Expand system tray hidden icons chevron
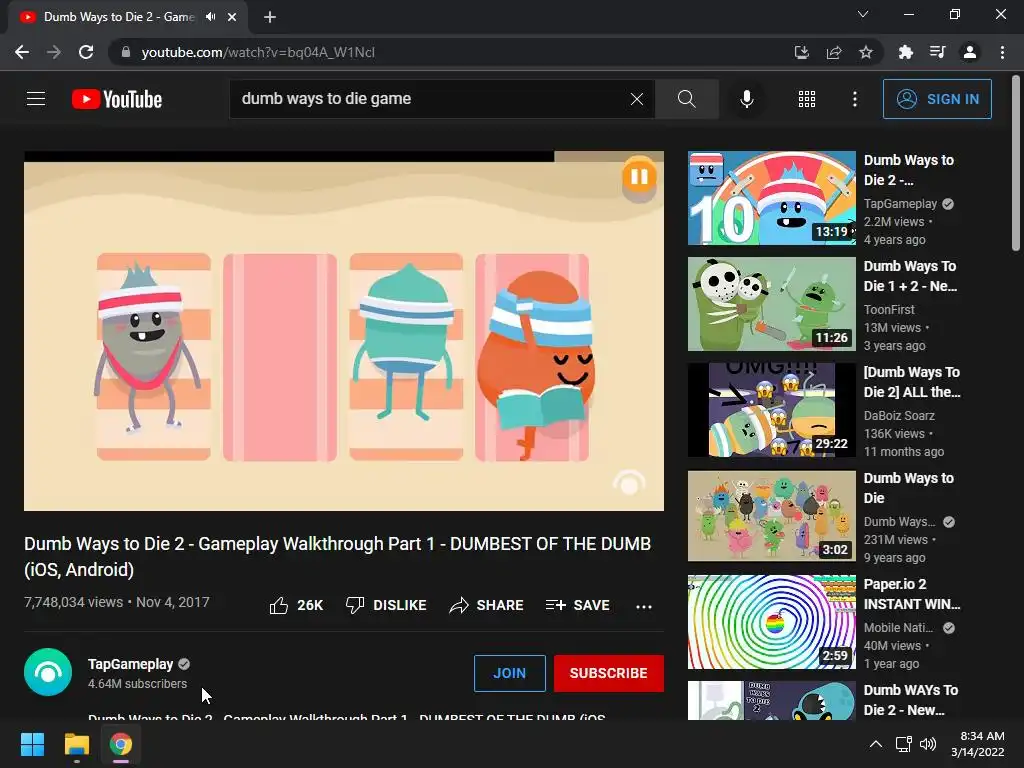This screenshot has height=768, width=1024. click(876, 744)
